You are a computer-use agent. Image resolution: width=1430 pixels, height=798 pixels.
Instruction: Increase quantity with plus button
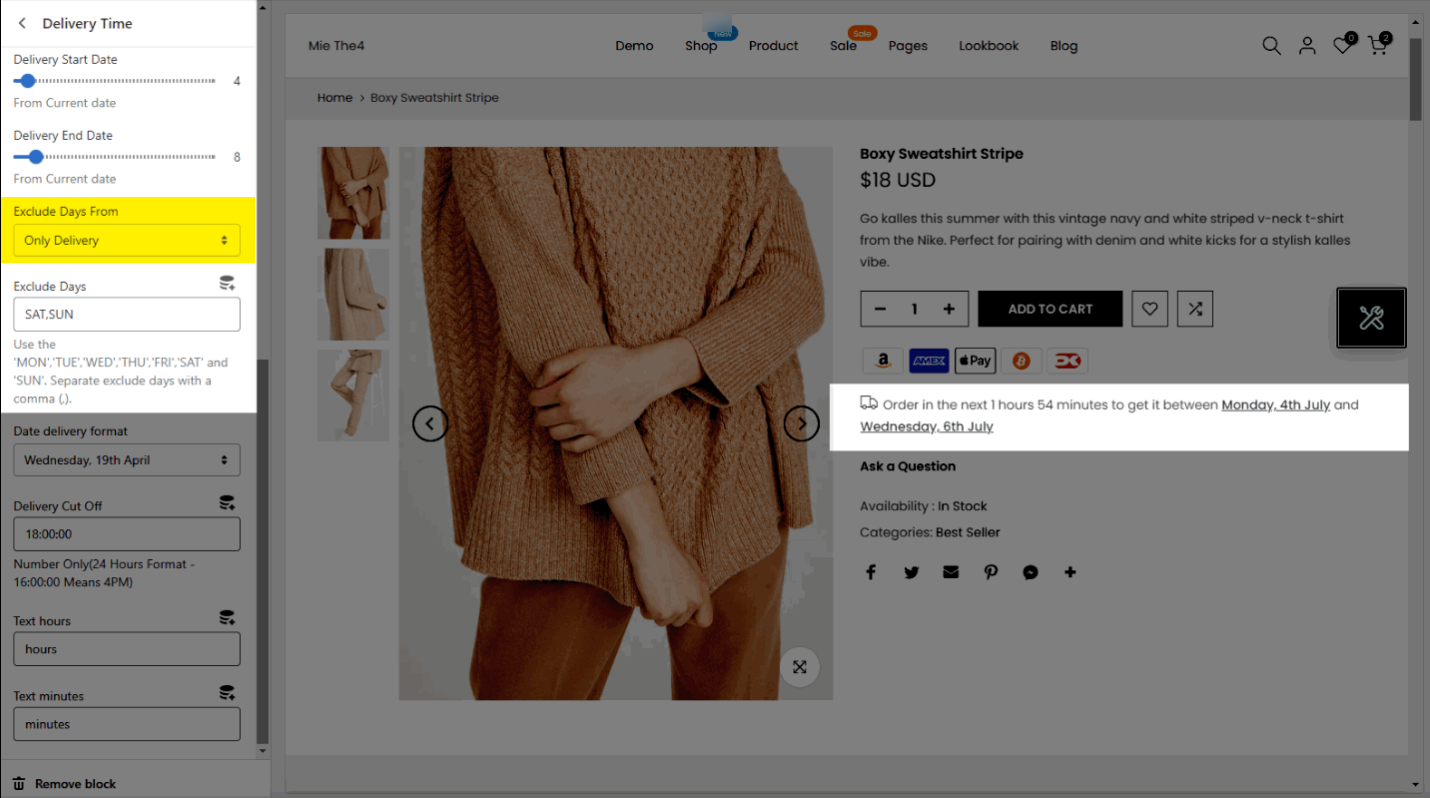[x=949, y=309]
